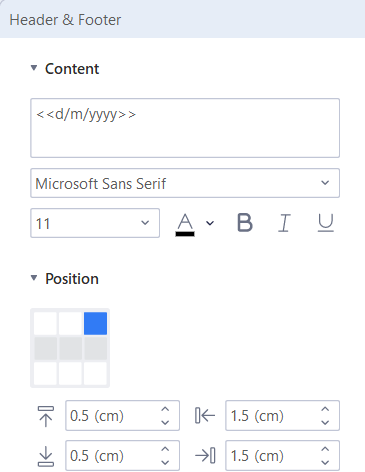This screenshot has height=472, width=365.
Task: Select the bottom-left position grid cell
Action: pyautogui.click(x=45, y=373)
